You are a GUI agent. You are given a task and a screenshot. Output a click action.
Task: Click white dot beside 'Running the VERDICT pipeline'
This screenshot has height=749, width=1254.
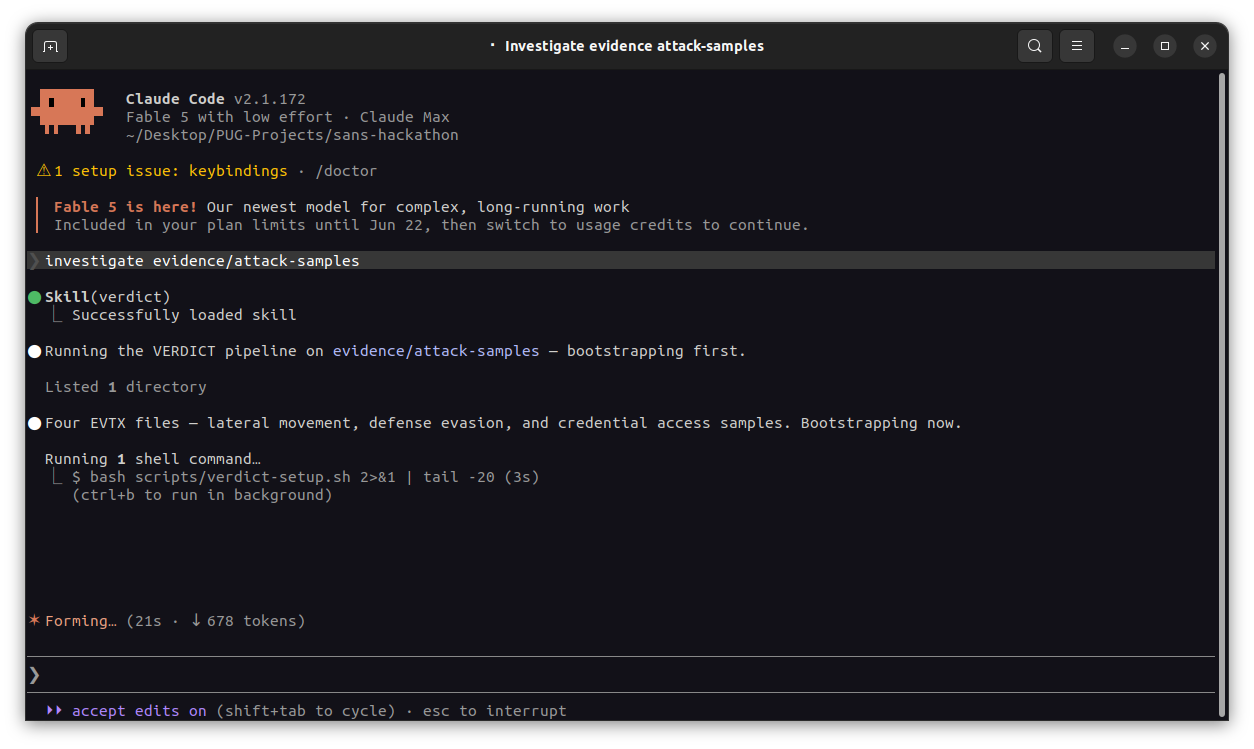pyautogui.click(x=35, y=351)
